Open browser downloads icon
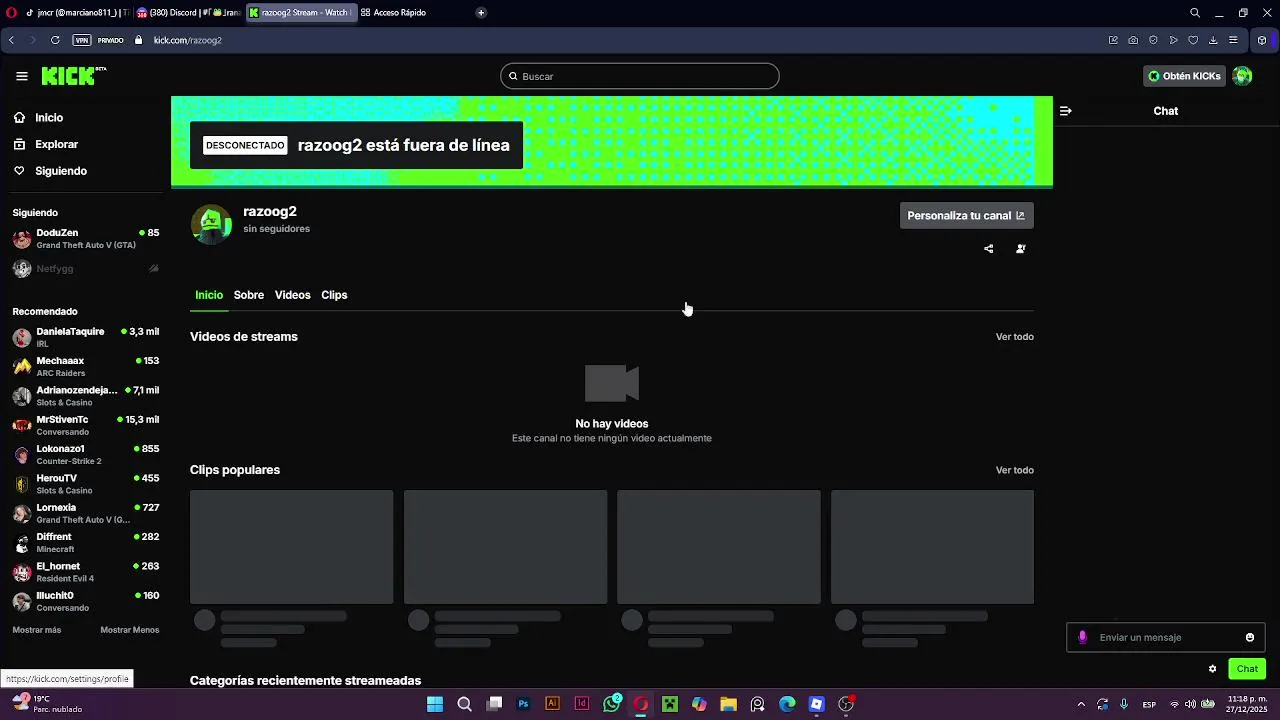 pos(1213,40)
